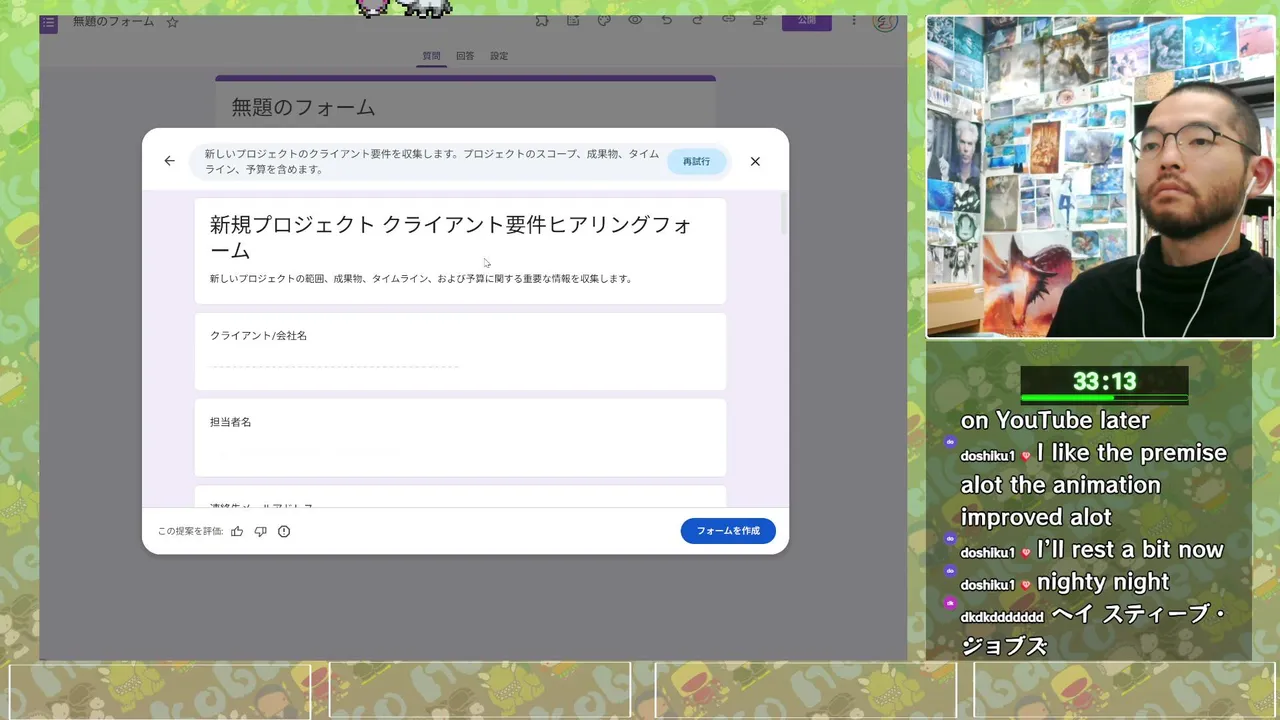Go back with the dialog's left arrow
1280x720 pixels.
(x=169, y=161)
